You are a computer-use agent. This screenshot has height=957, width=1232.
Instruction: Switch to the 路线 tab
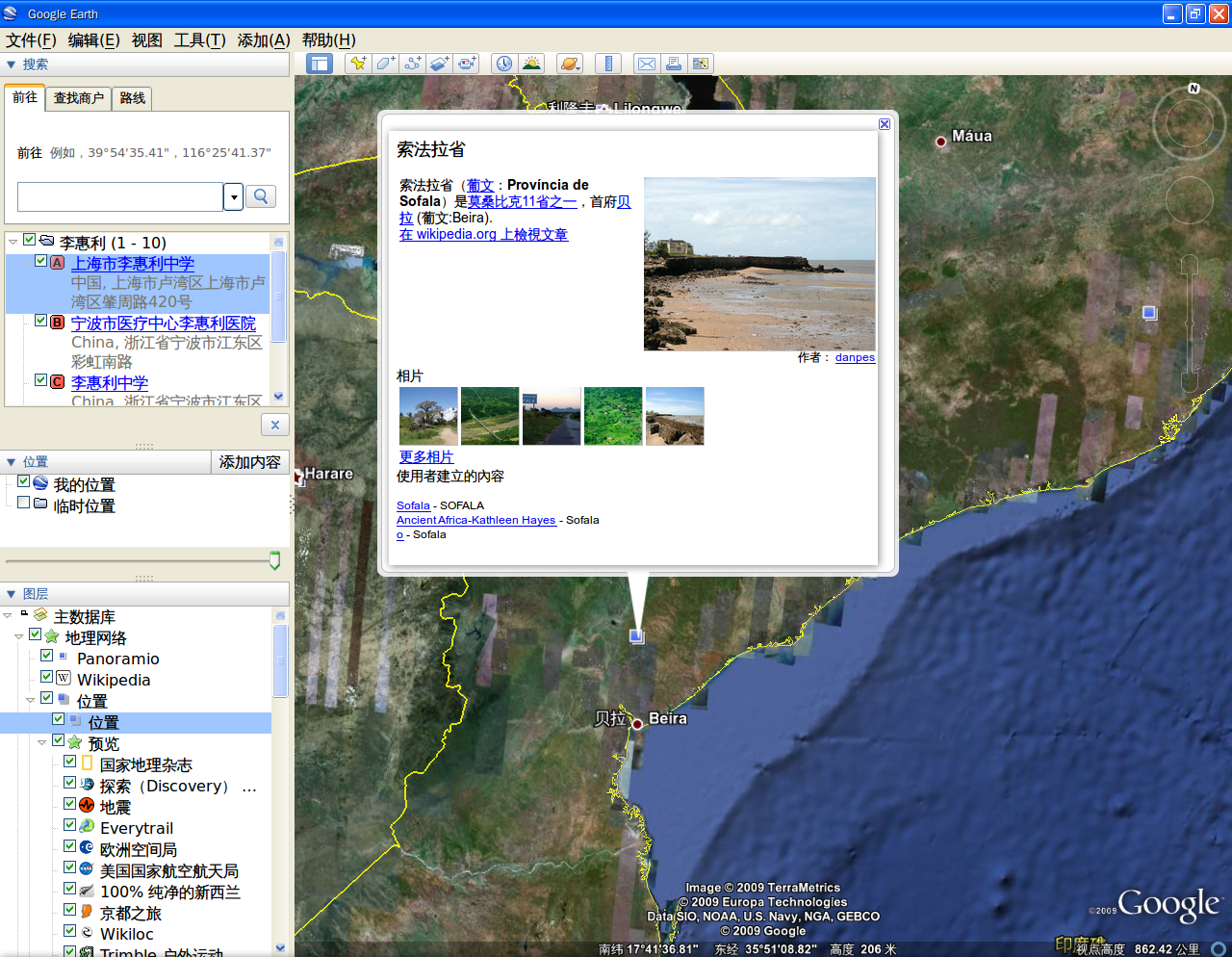coord(133,98)
